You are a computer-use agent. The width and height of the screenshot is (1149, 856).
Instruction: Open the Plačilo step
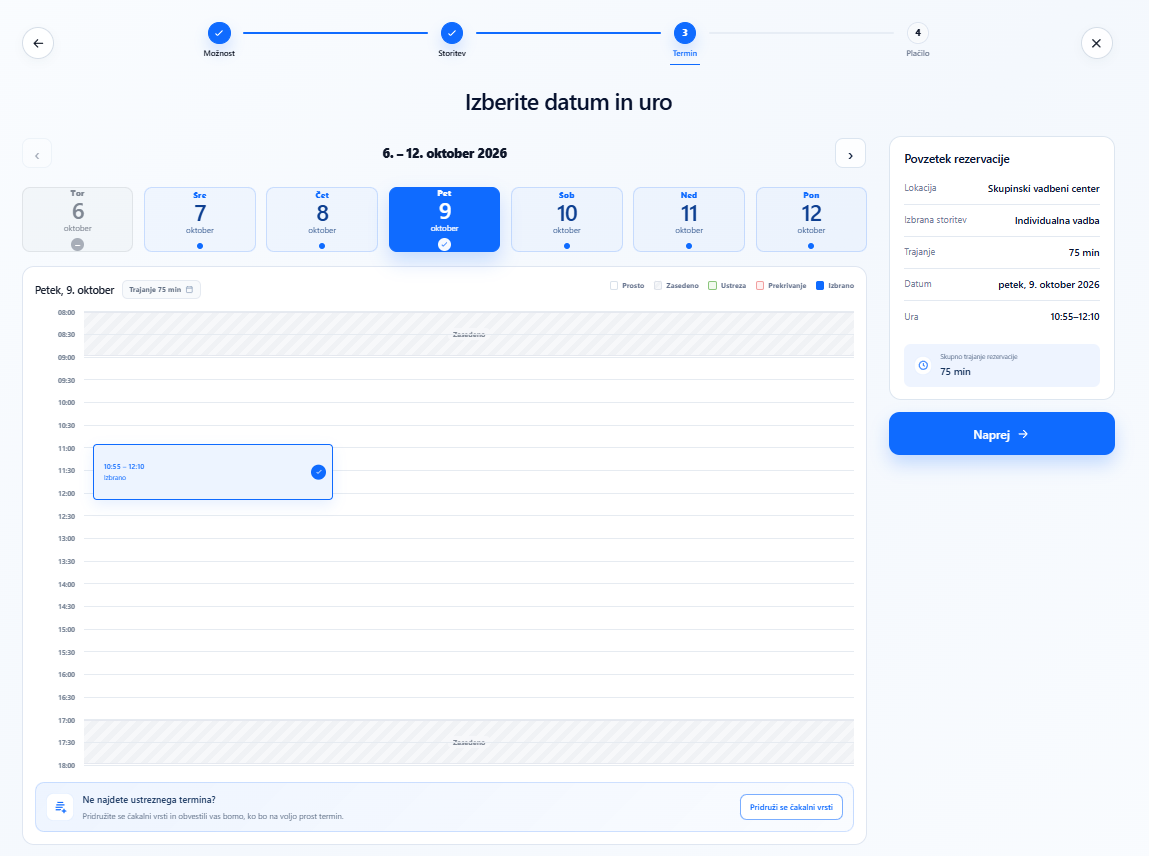(917, 40)
